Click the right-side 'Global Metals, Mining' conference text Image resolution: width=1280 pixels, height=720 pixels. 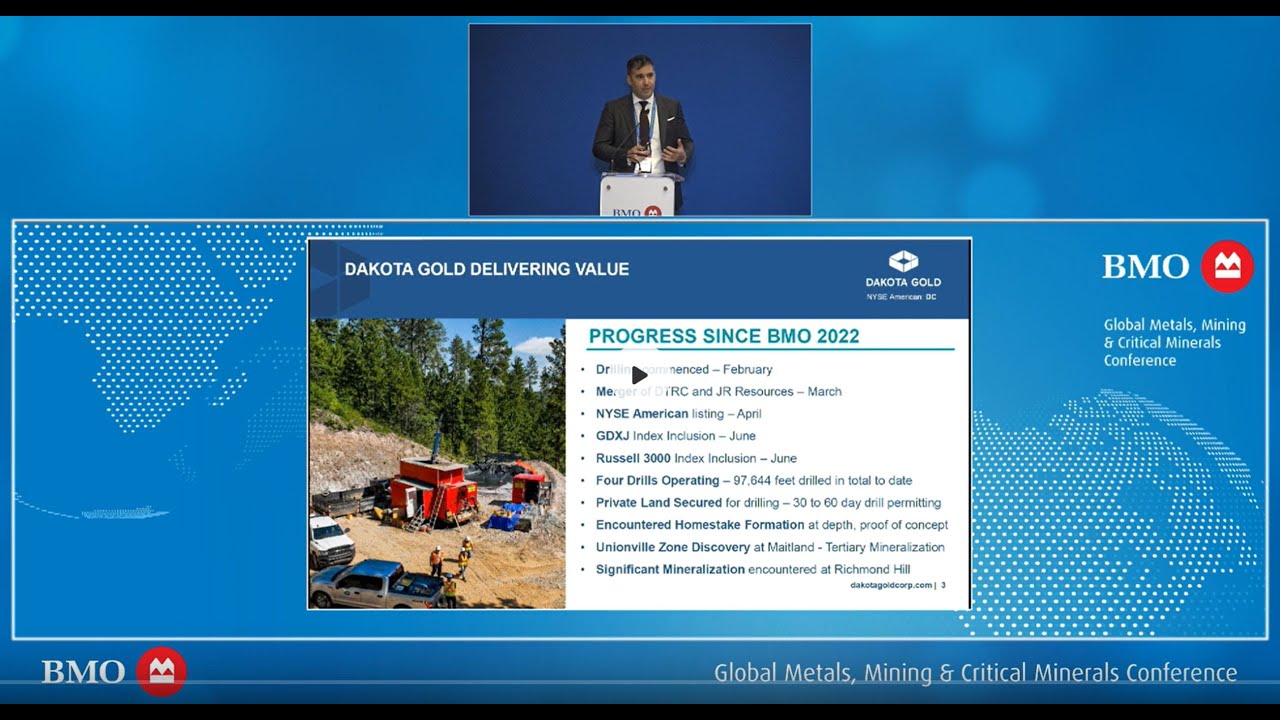point(1175,342)
